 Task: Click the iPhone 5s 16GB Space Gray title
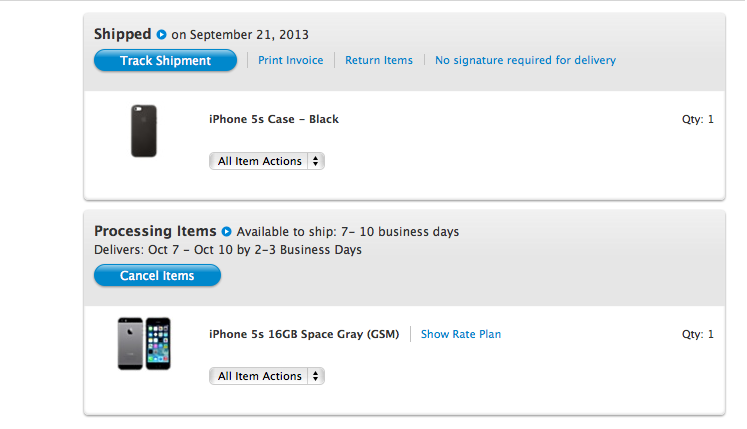[304, 334]
